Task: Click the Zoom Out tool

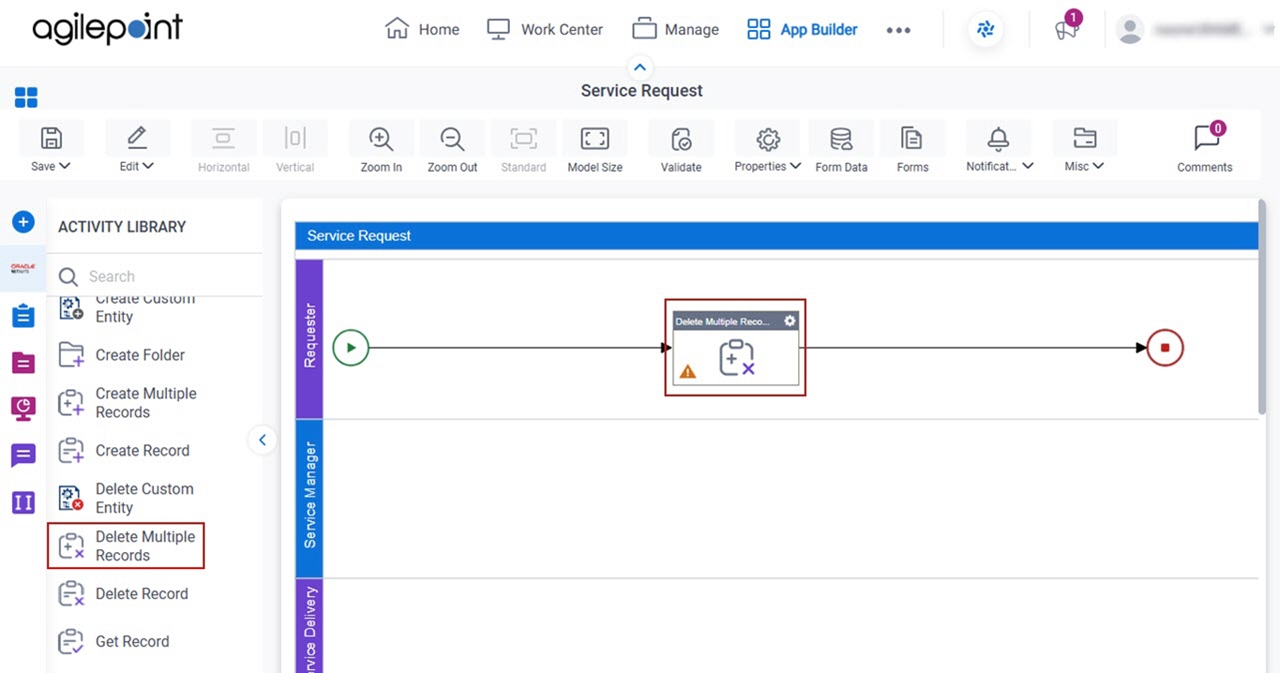Action: (x=452, y=148)
